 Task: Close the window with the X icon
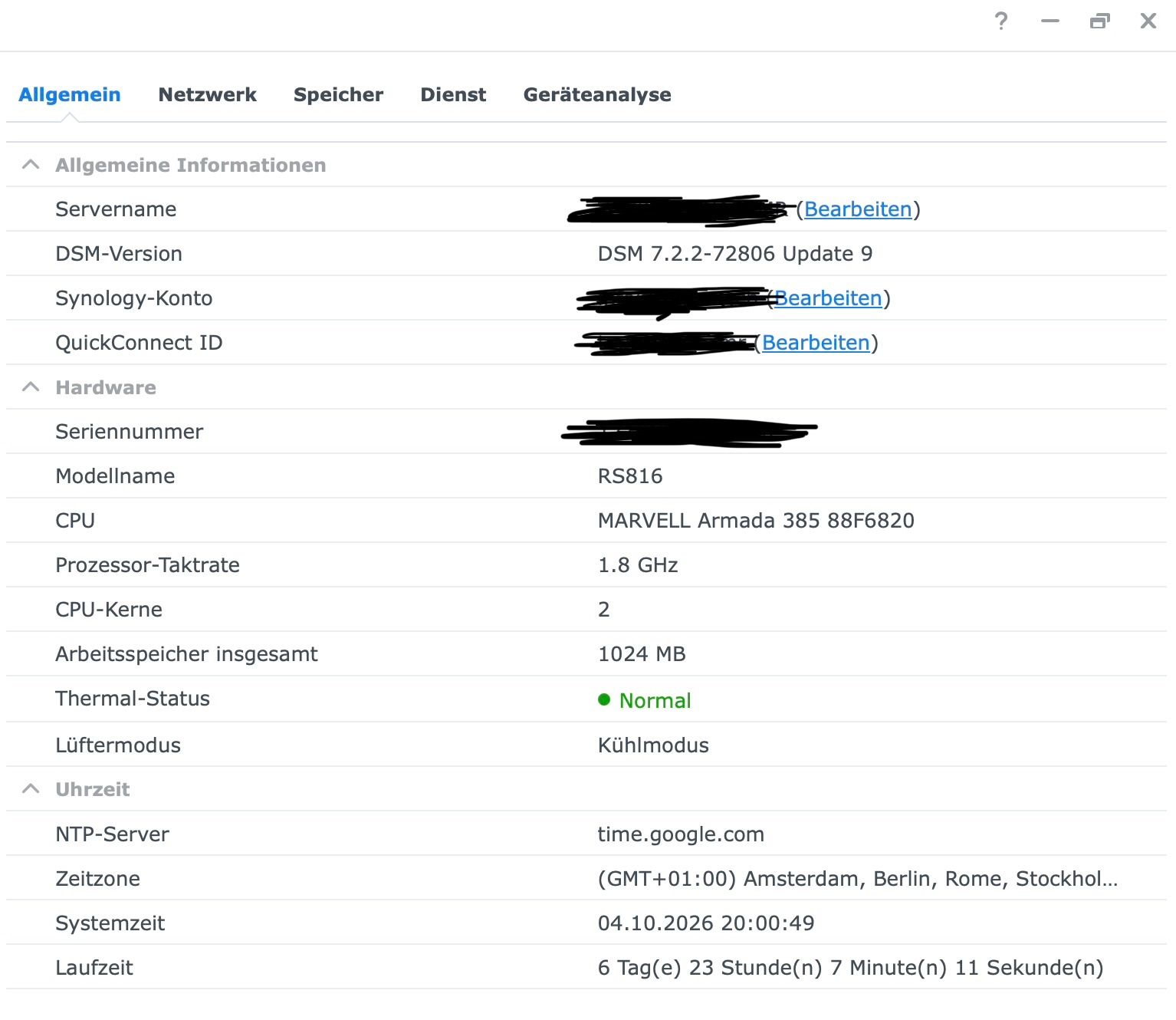pos(1148,21)
